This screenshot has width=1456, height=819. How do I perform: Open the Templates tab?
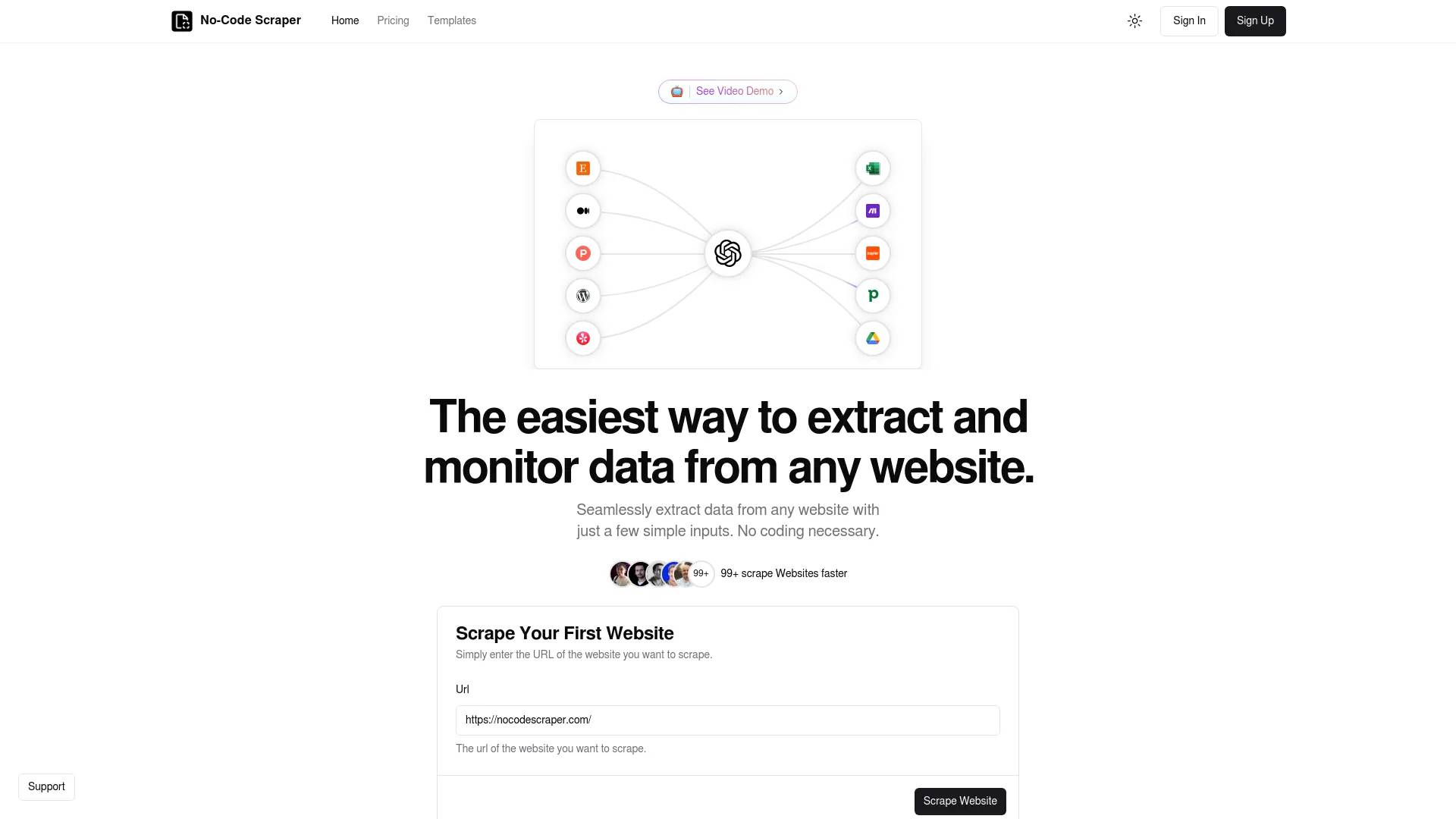[452, 21]
